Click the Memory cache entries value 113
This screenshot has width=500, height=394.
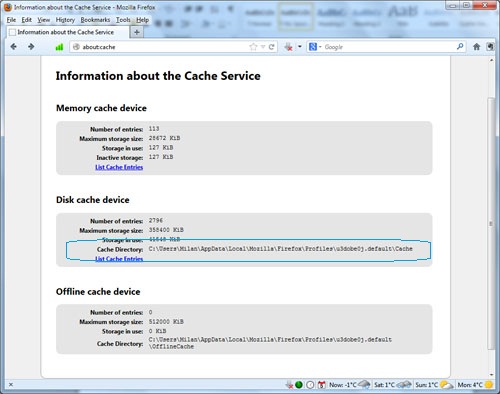click(x=154, y=129)
